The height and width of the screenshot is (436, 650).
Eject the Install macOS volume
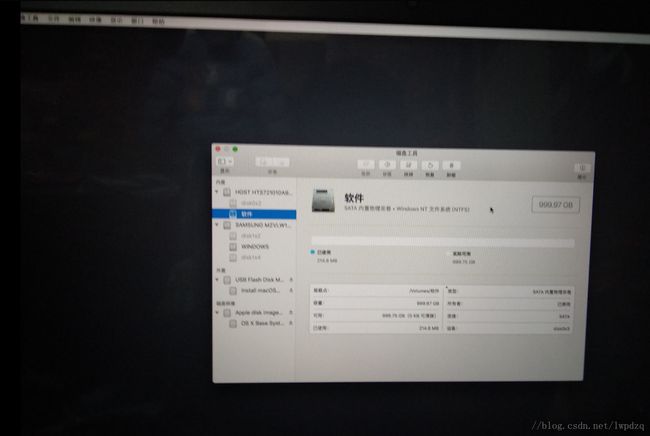pyautogui.click(x=291, y=291)
